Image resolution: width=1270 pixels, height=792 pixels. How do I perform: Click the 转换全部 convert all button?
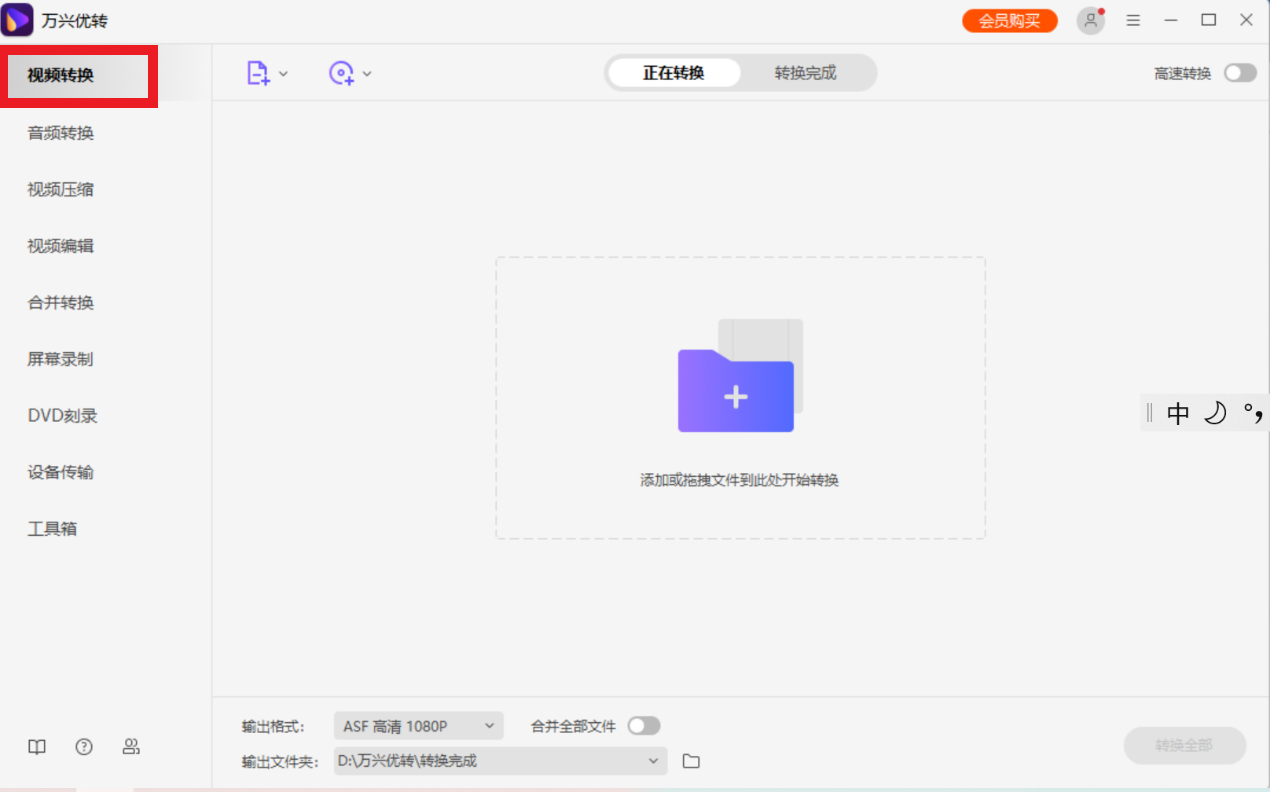pos(1185,745)
